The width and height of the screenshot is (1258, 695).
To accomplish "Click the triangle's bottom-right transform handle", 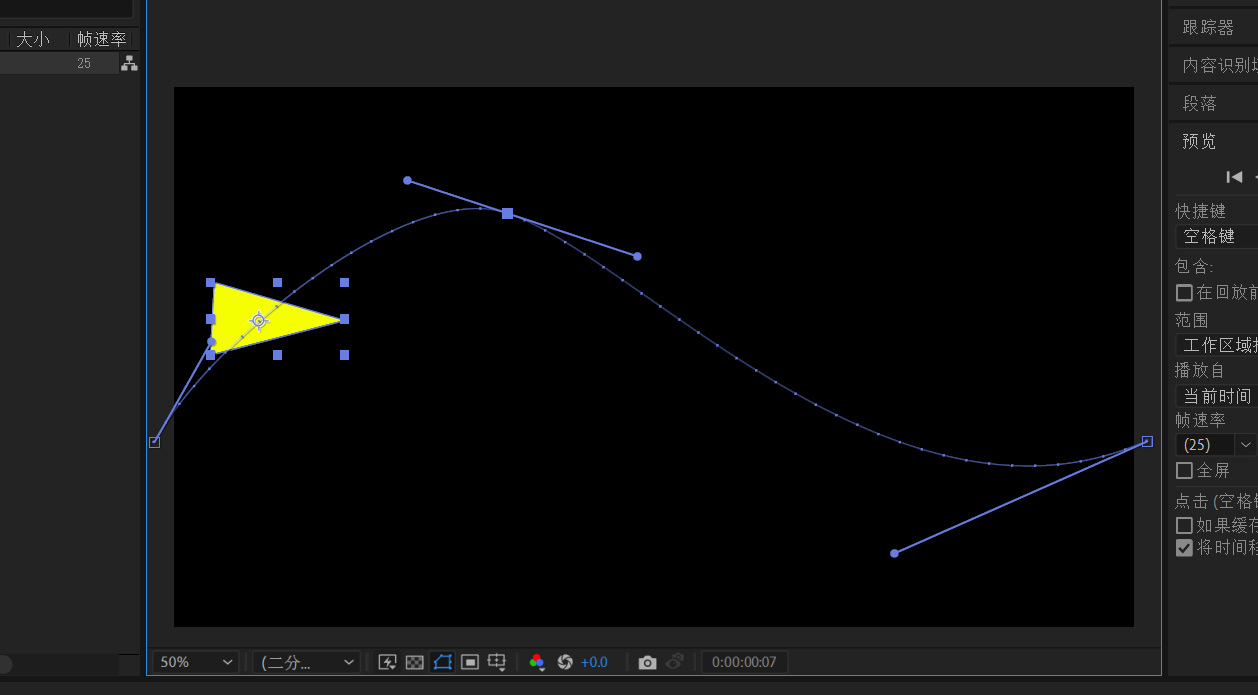I will point(344,355).
